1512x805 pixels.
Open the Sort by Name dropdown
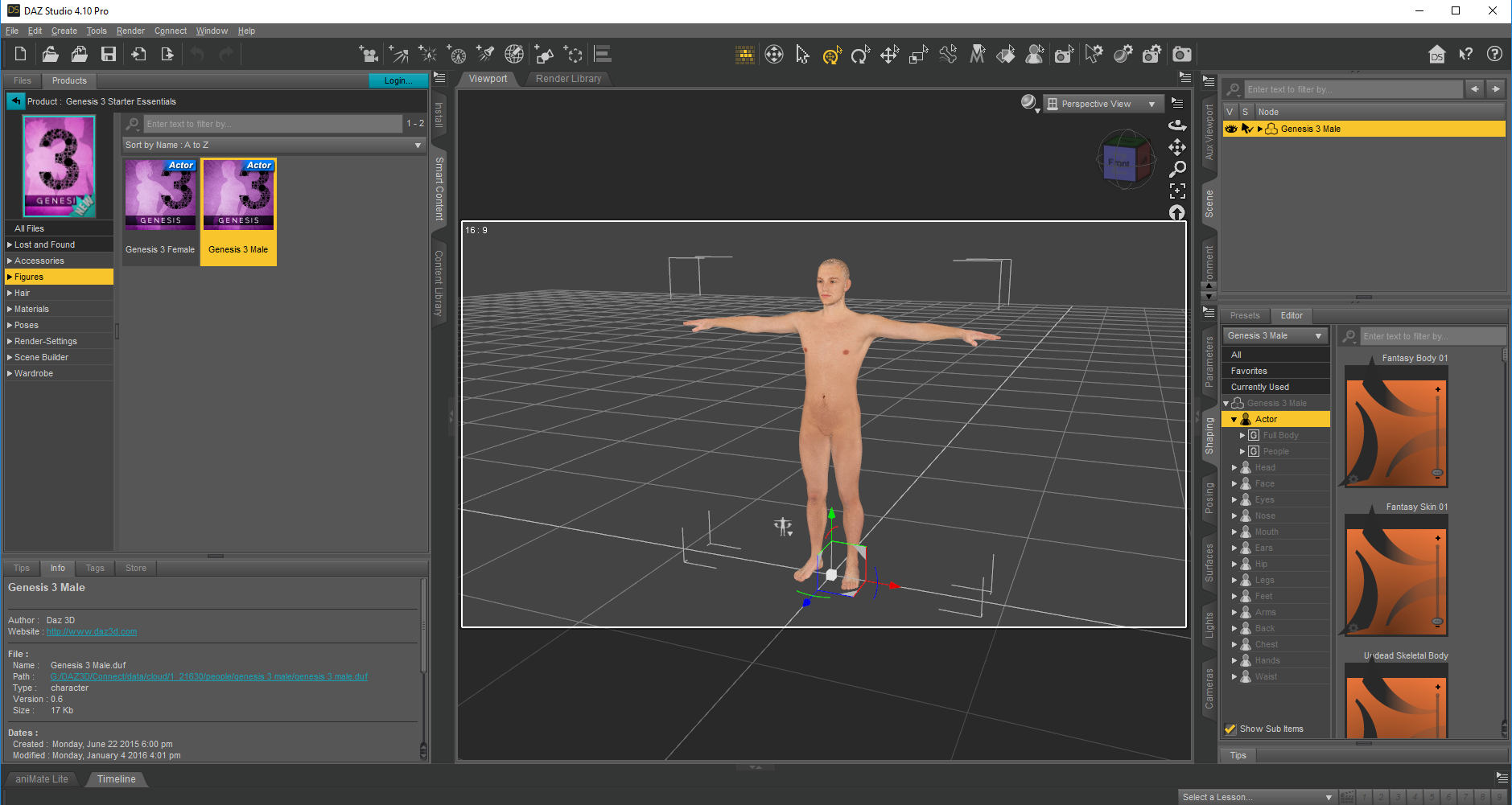click(273, 145)
